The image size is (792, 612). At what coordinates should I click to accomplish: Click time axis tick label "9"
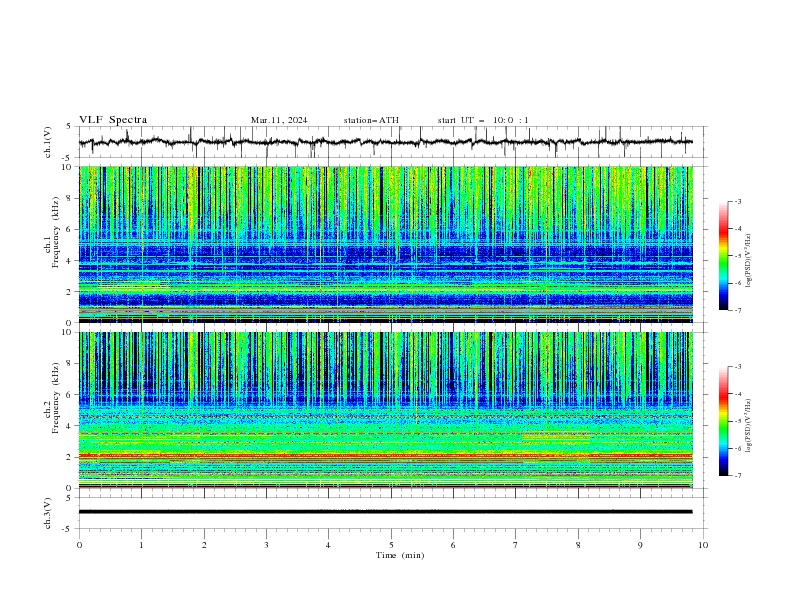pos(640,545)
